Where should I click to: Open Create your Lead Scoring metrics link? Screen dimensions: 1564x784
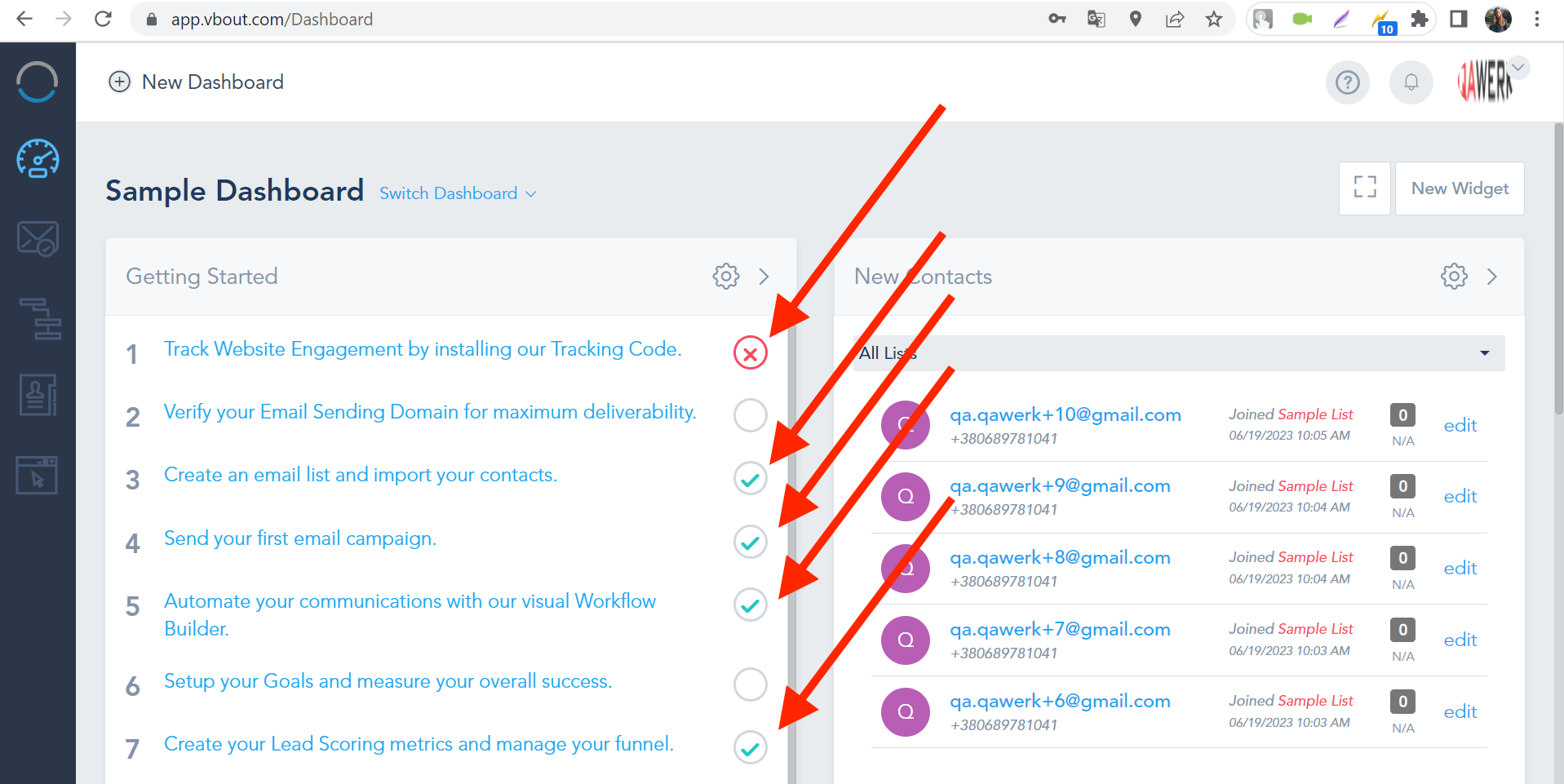click(x=419, y=744)
